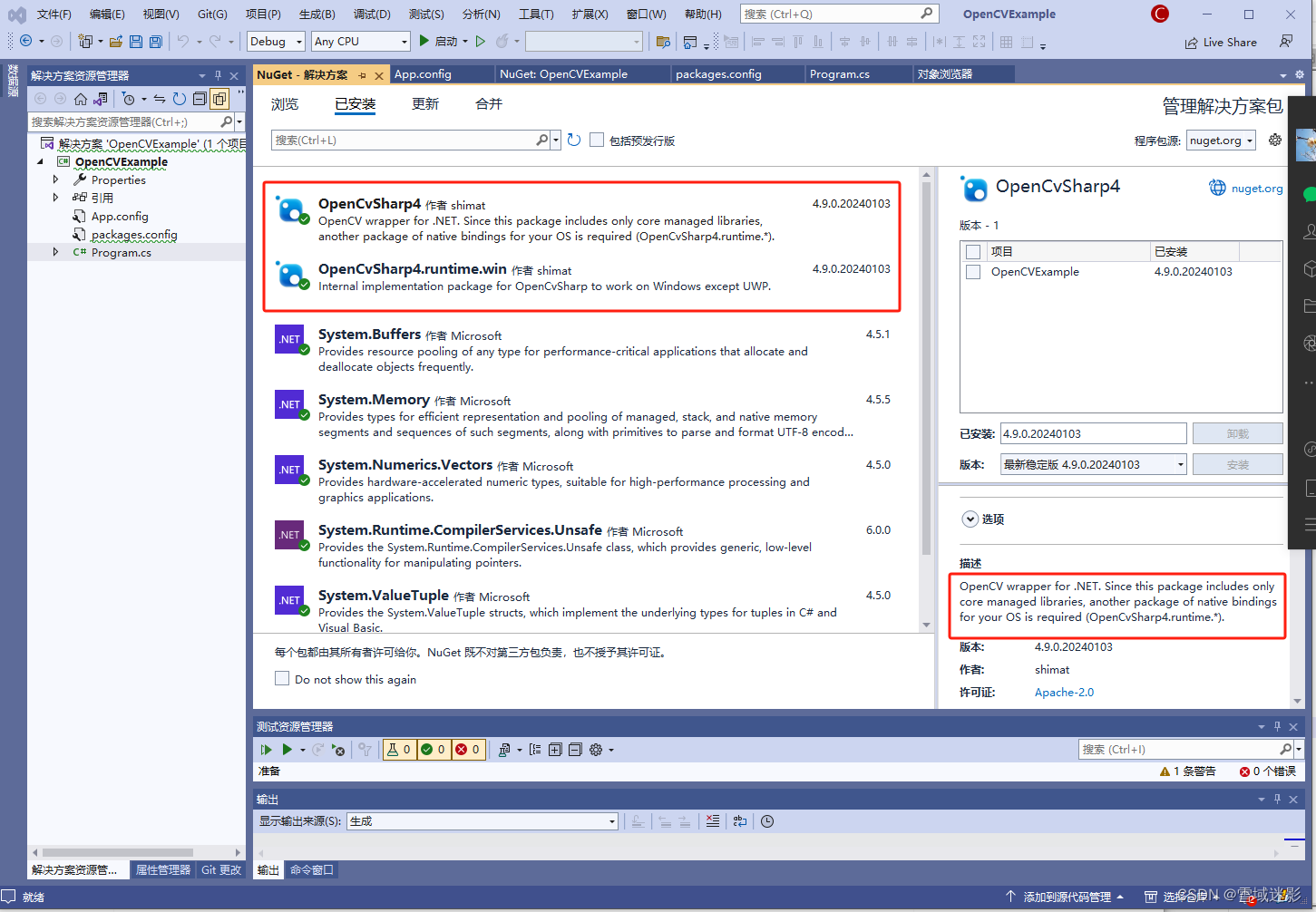Click the Save All toolbar icon
This screenshot has width=1316, height=912.
tap(155, 41)
